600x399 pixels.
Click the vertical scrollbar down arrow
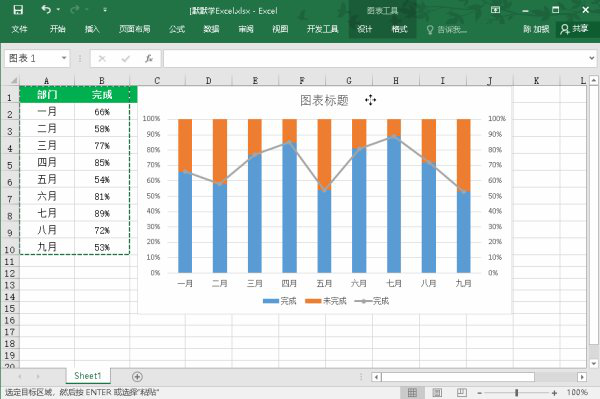pyautogui.click(x=593, y=363)
